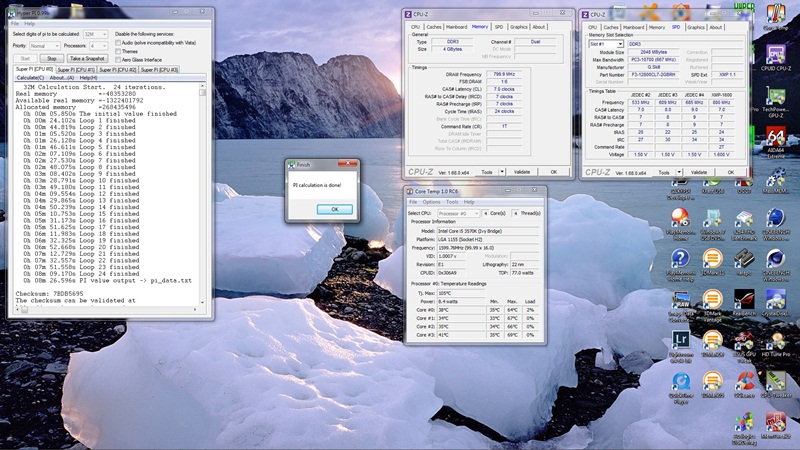
Task: Open the ROG RealBench desktop icon
Action: (744, 303)
